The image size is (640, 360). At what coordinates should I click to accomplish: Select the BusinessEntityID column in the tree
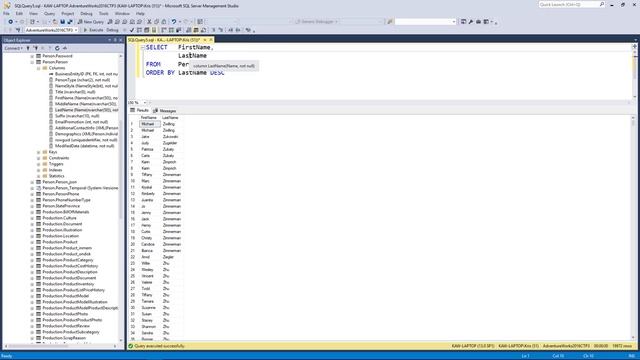tap(86, 74)
